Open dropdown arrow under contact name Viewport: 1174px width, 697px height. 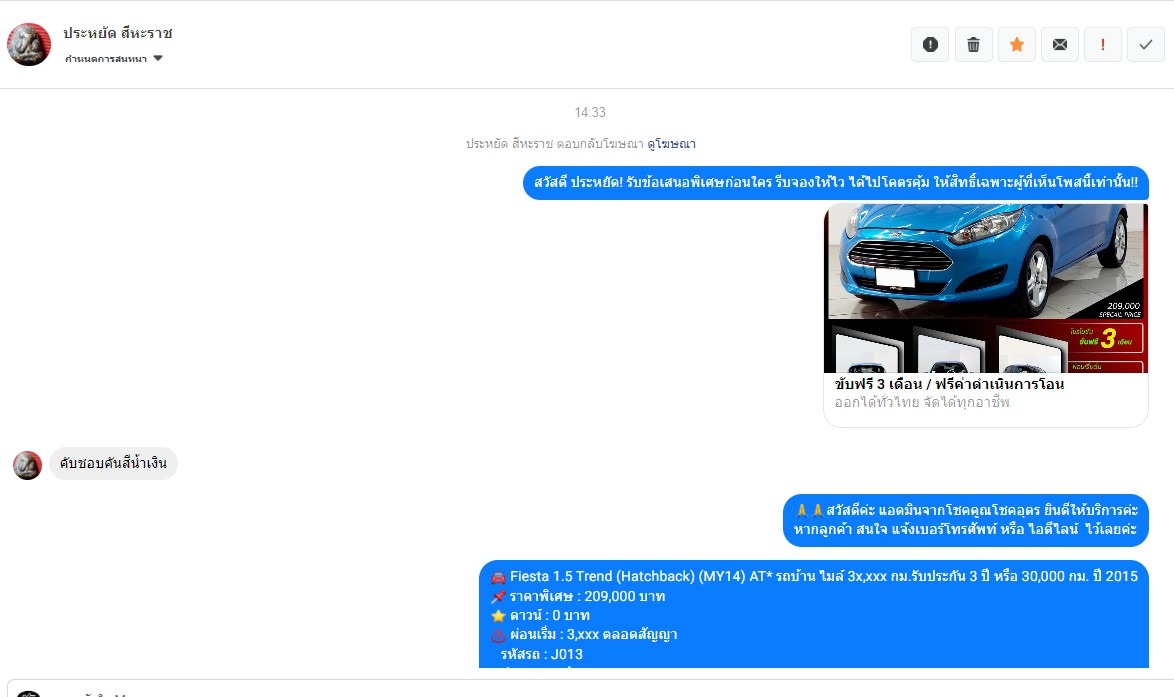[158, 58]
